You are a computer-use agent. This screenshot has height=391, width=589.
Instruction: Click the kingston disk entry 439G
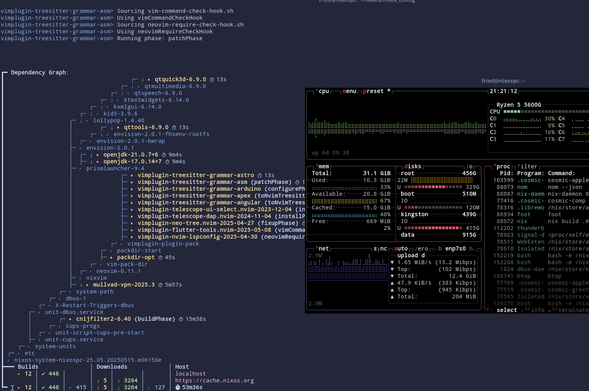tap(438, 214)
